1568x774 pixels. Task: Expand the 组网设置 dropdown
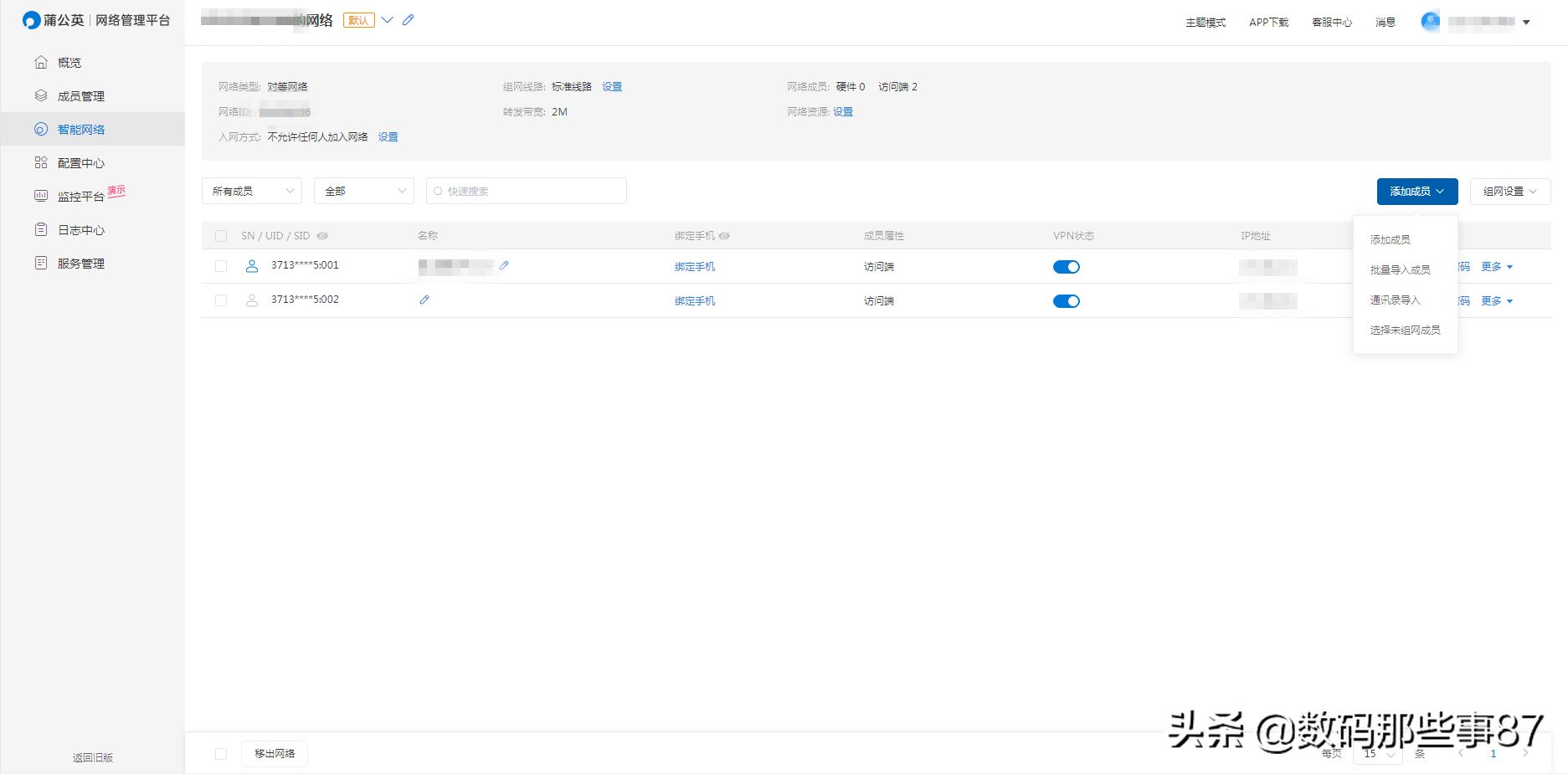[1509, 191]
